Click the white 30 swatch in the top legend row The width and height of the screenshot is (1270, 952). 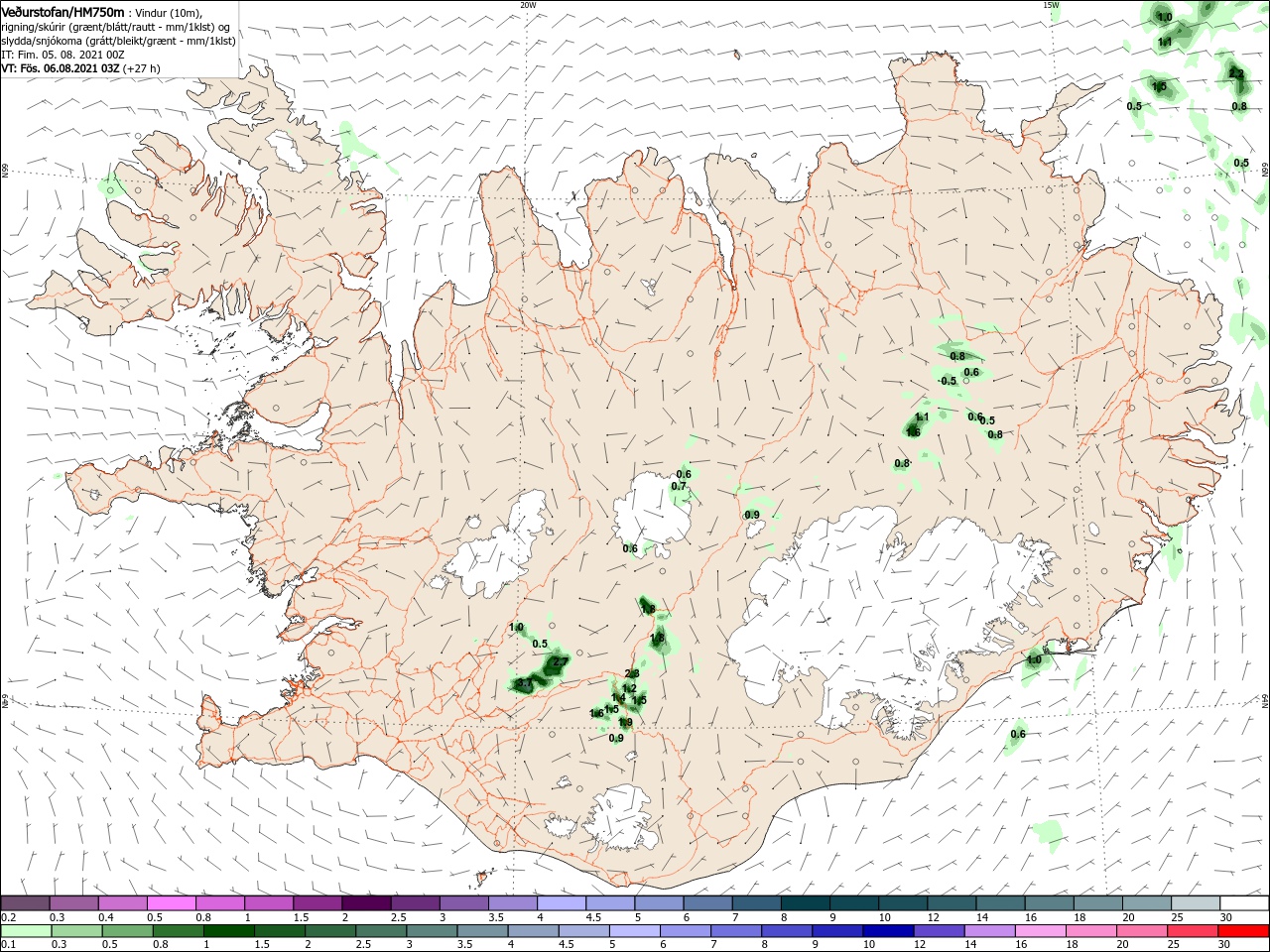point(1244,903)
